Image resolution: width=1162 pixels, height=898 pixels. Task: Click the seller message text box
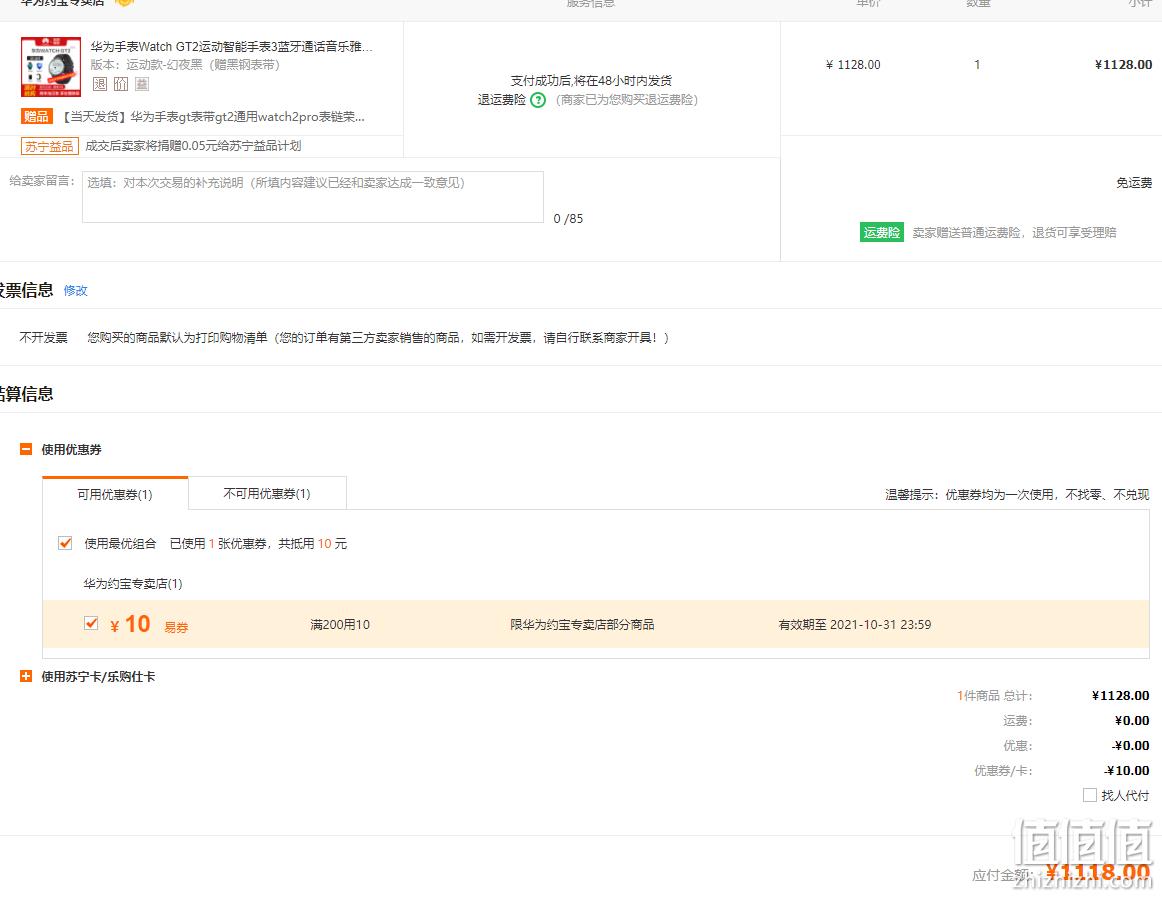coord(313,197)
